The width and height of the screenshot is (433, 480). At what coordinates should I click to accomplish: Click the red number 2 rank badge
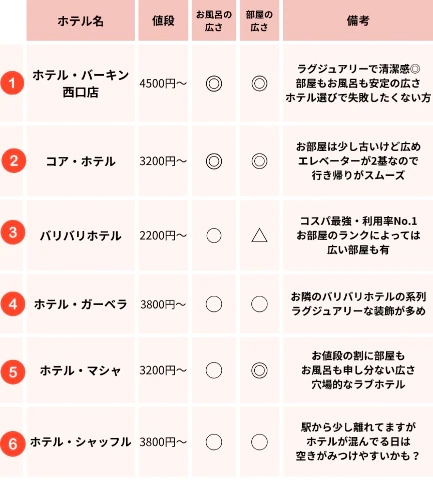click(x=13, y=161)
